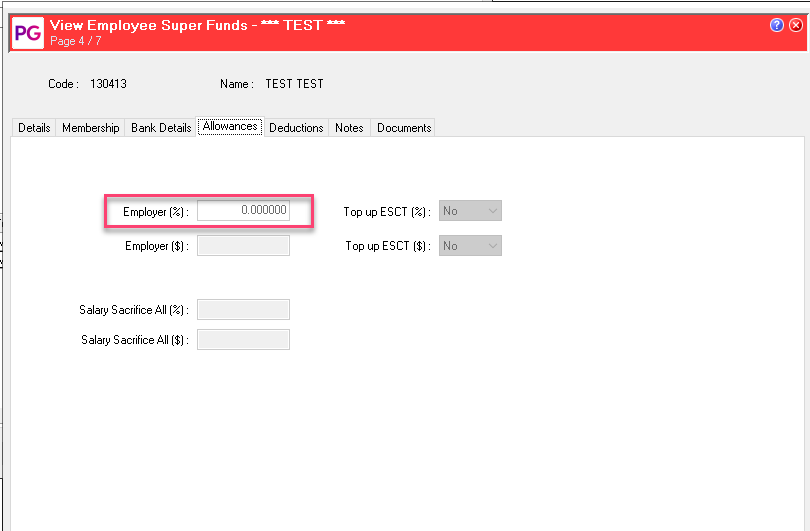Close the View Employee Super Funds window
810x531 pixels.
coord(795,26)
